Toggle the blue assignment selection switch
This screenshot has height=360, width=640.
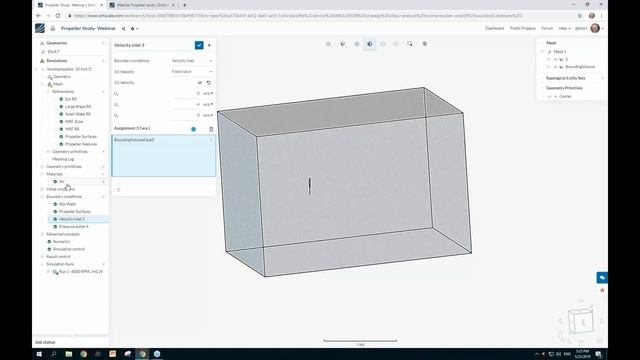[193, 129]
